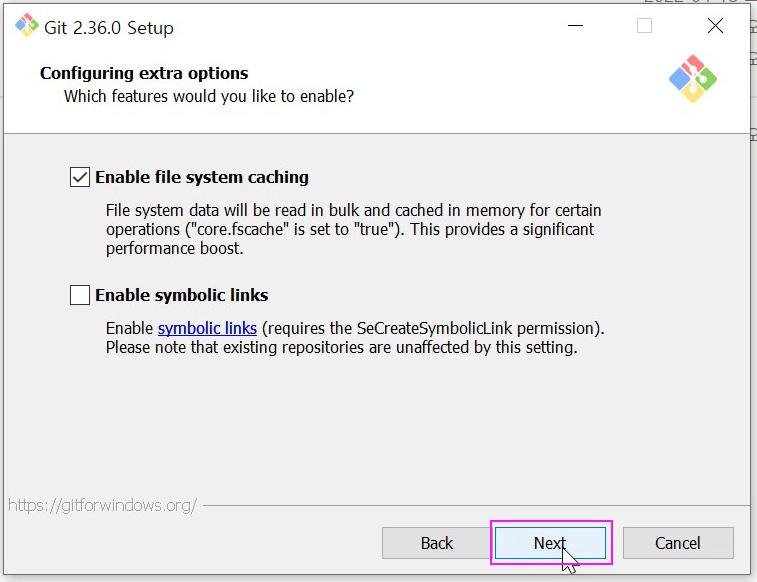Click 'Which features would you like to enable?' subtitle
Screen dimensions: 757x582
(209, 97)
